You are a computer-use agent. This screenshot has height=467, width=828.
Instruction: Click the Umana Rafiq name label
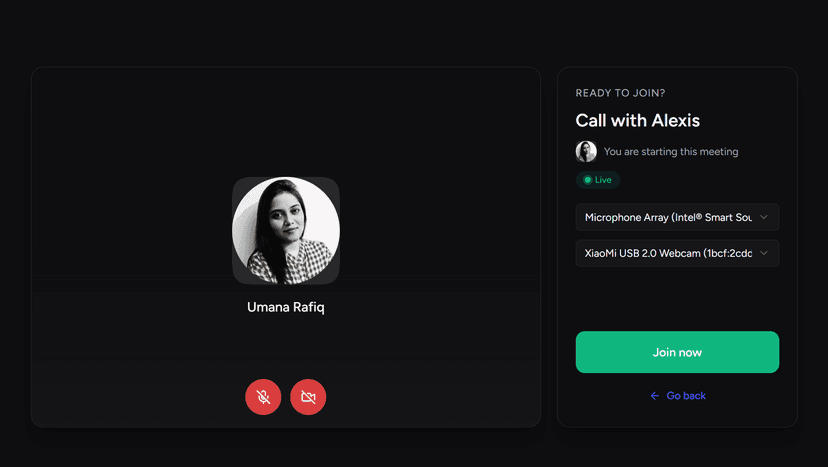click(x=286, y=307)
